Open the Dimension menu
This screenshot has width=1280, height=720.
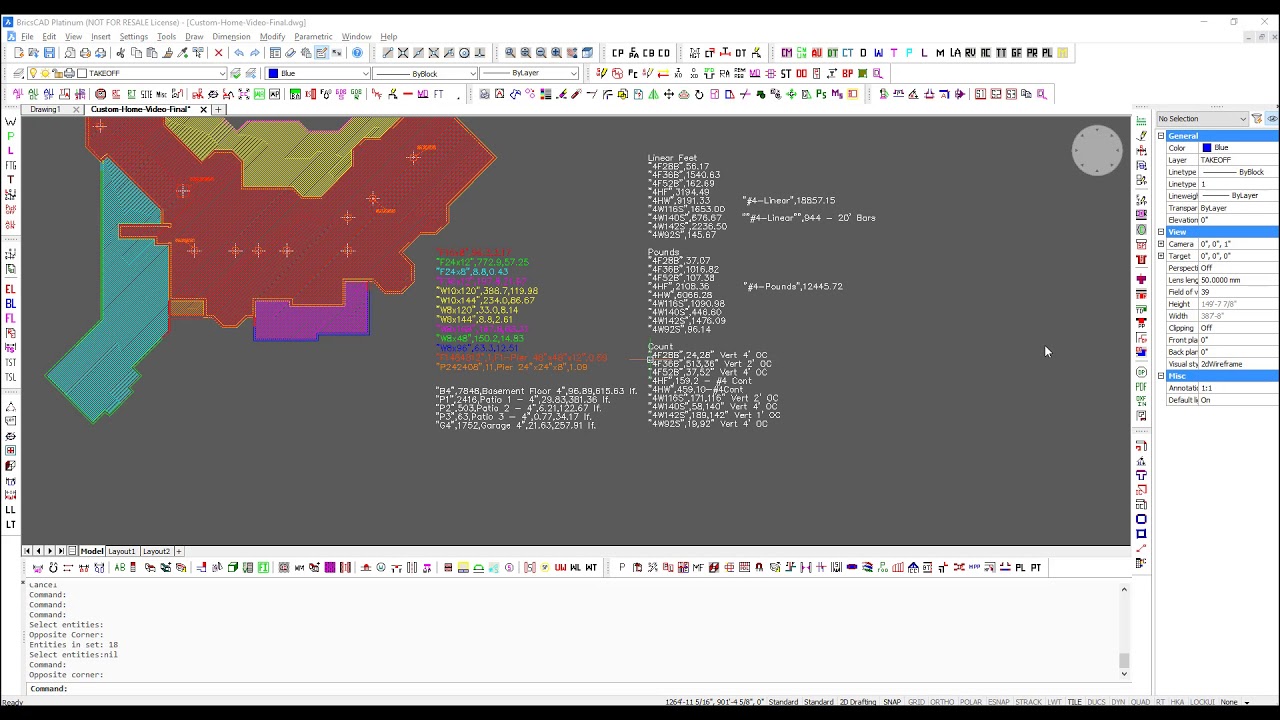[231, 37]
